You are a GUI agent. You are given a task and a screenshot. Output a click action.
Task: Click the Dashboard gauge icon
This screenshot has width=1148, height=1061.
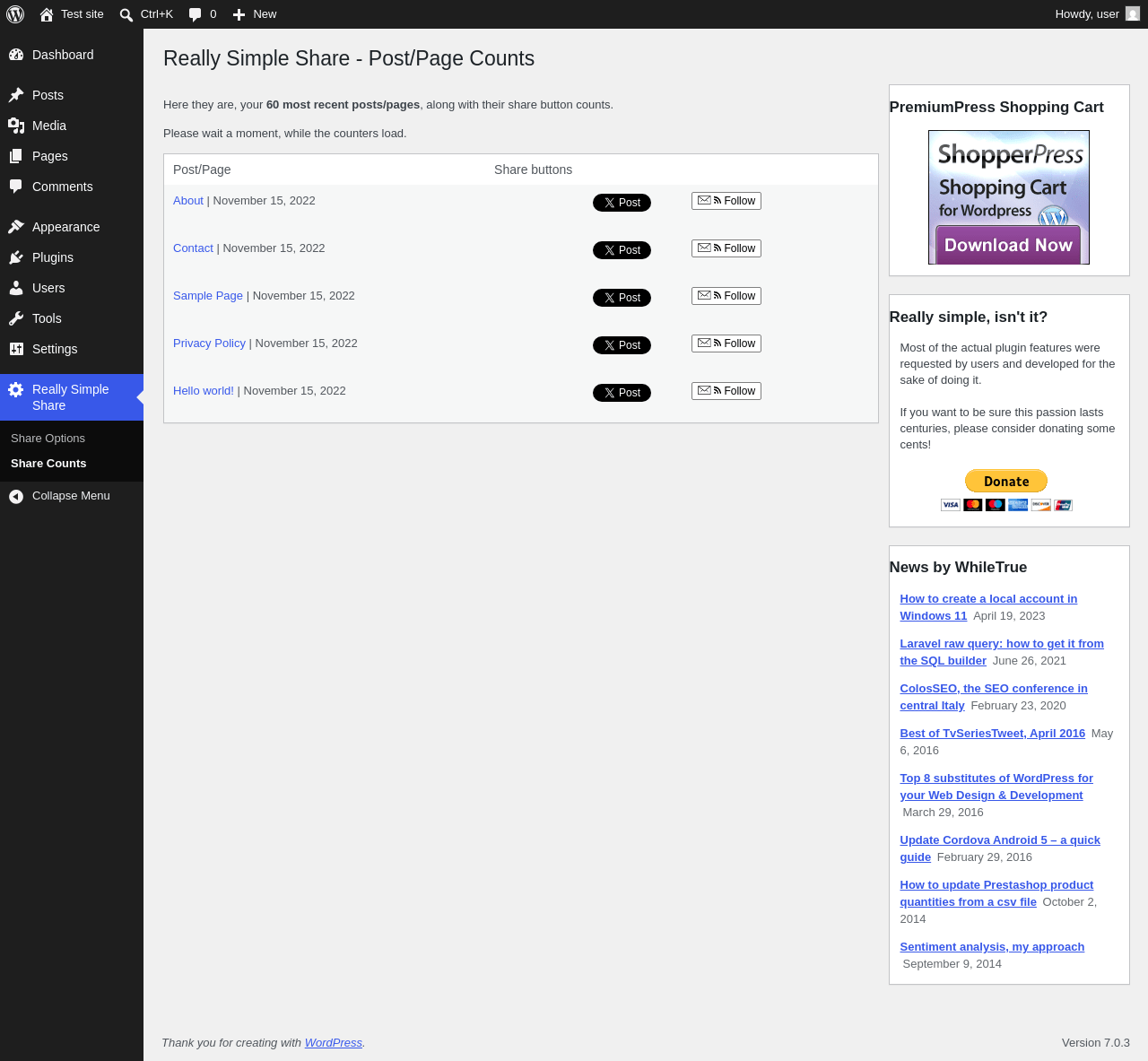click(x=16, y=55)
